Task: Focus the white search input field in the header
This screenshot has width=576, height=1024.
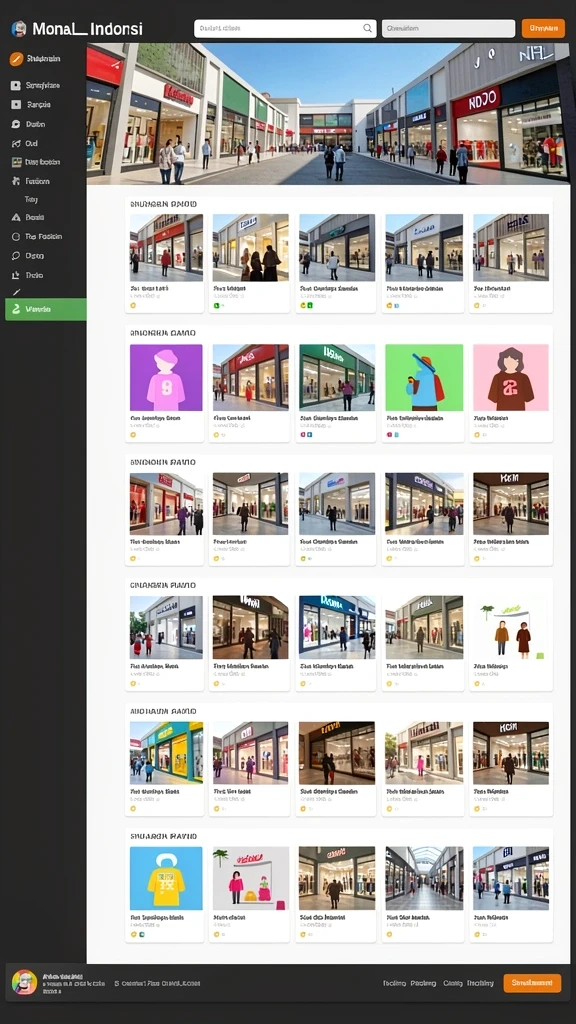Action: [x=285, y=28]
